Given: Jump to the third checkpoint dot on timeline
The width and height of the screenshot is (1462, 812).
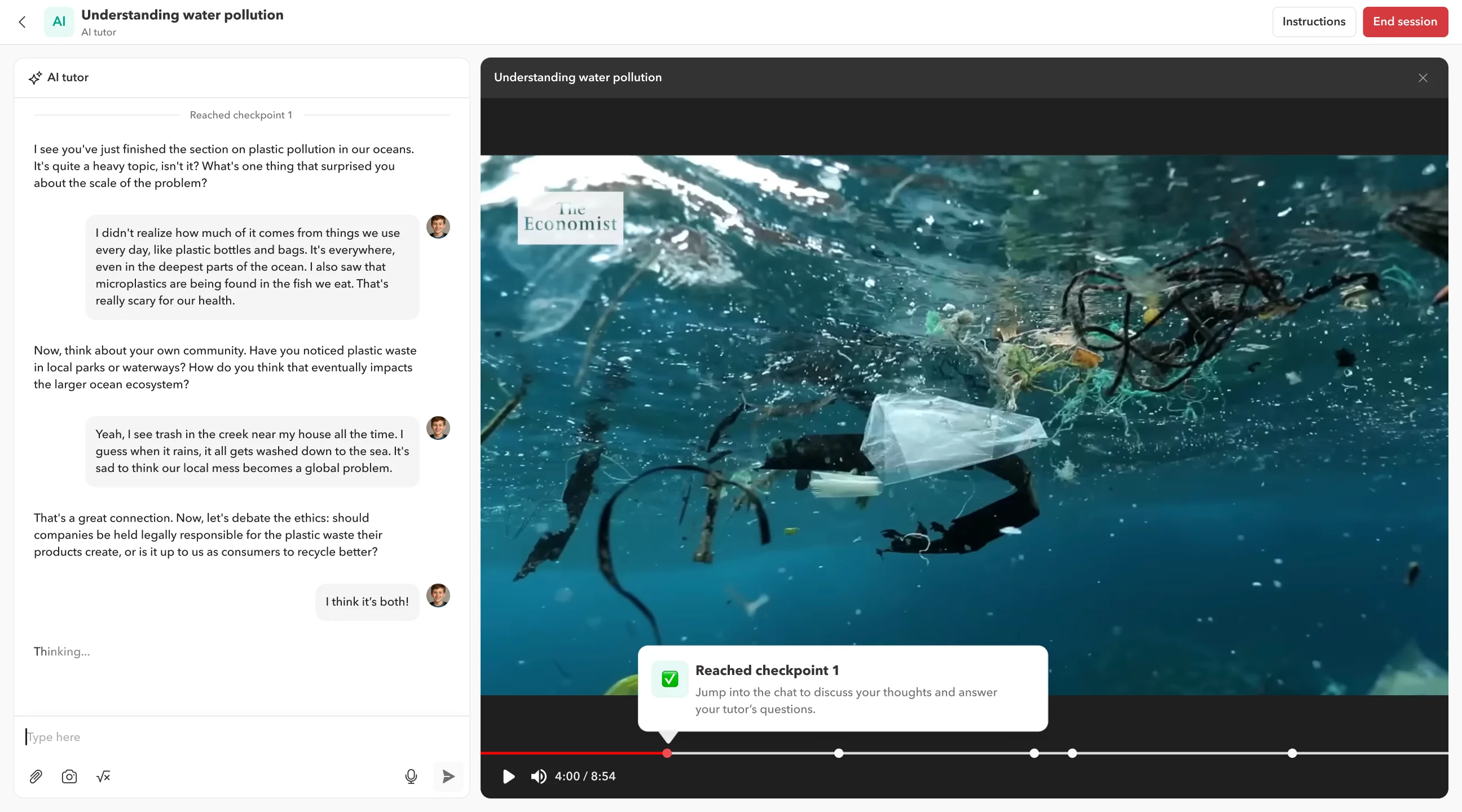Looking at the screenshot, I should [x=1033, y=753].
